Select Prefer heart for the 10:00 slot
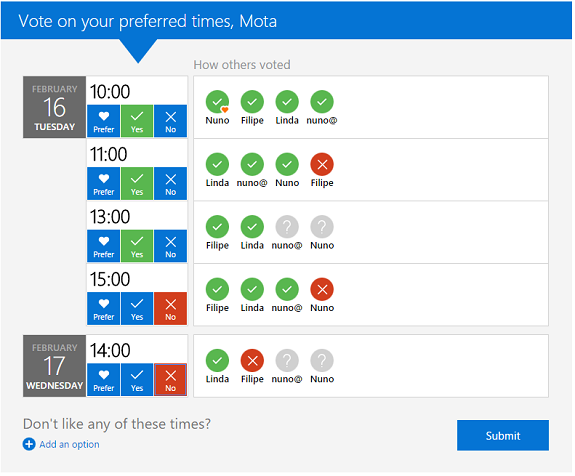 pos(104,121)
